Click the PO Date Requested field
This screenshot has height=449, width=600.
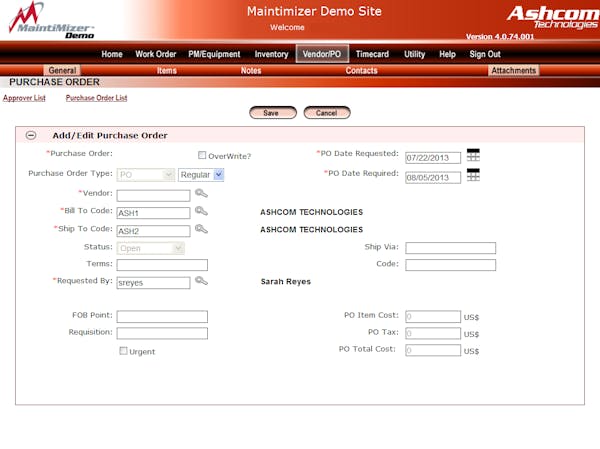[433, 158]
